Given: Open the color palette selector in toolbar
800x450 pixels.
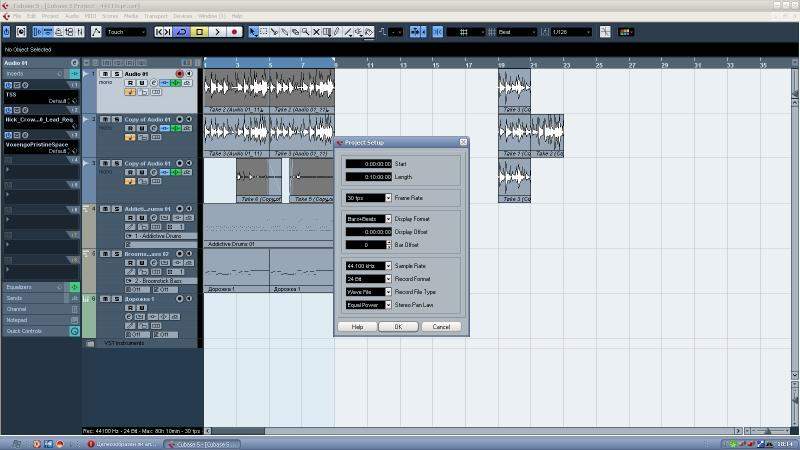Looking at the screenshot, I should pos(369,32).
